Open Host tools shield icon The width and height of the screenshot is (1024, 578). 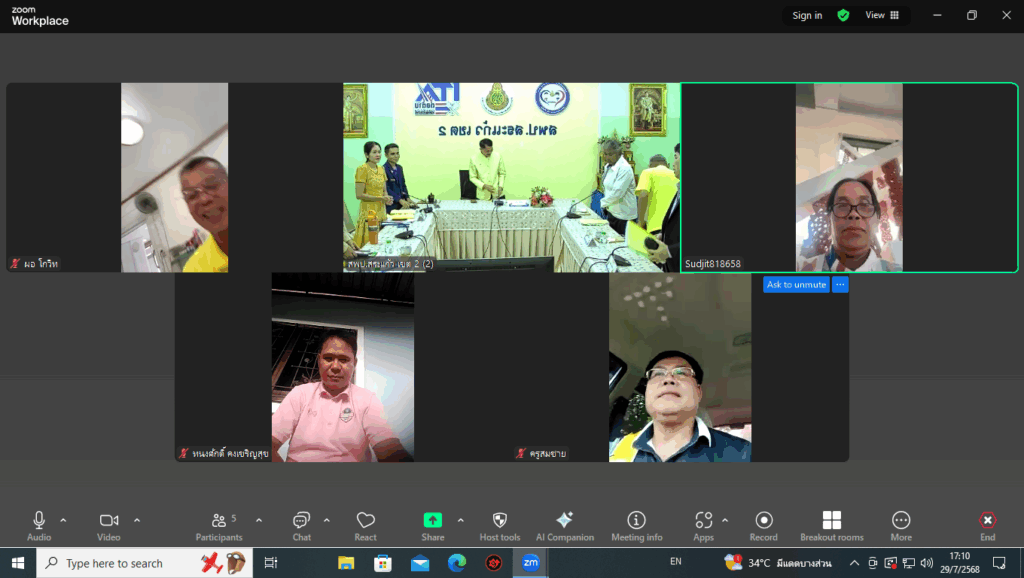(500, 524)
